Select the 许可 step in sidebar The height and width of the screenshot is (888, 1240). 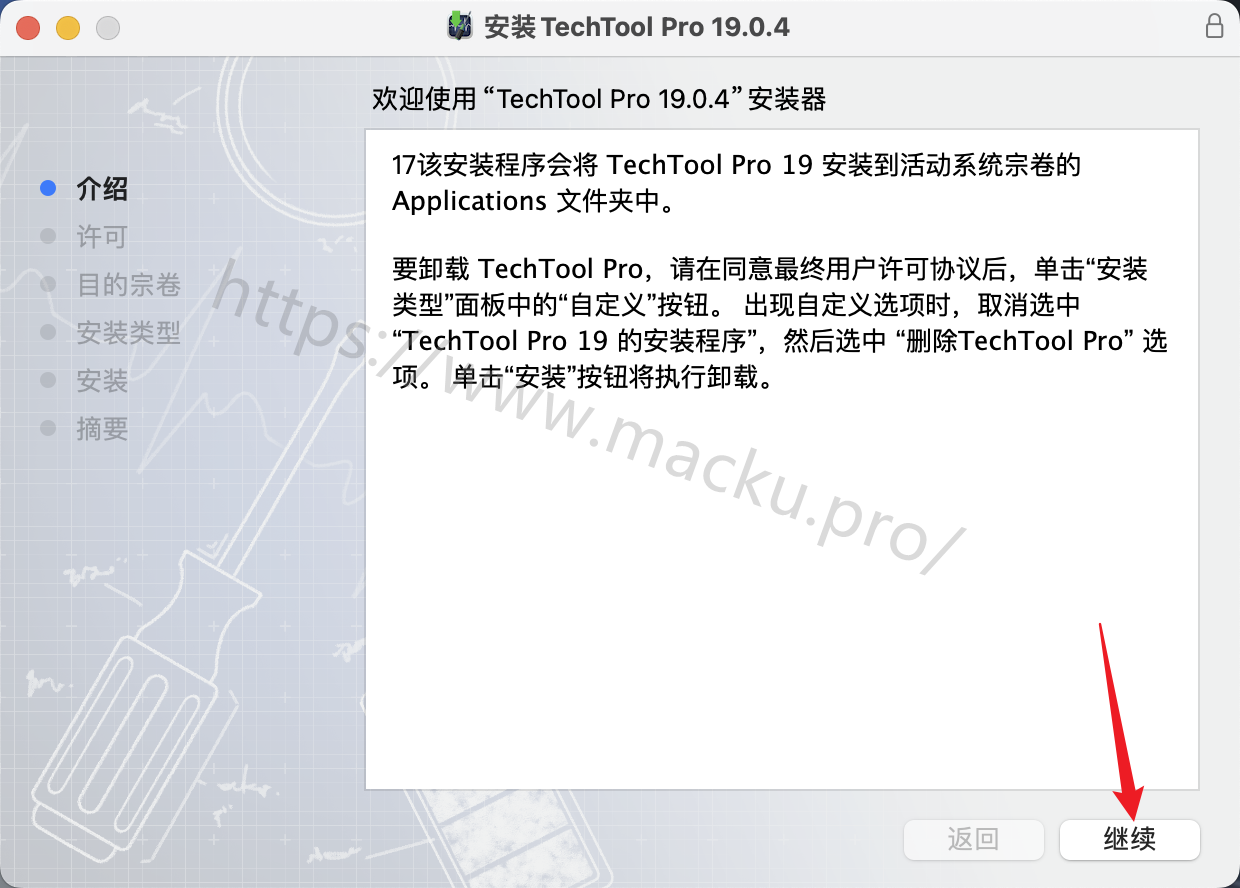click(102, 236)
